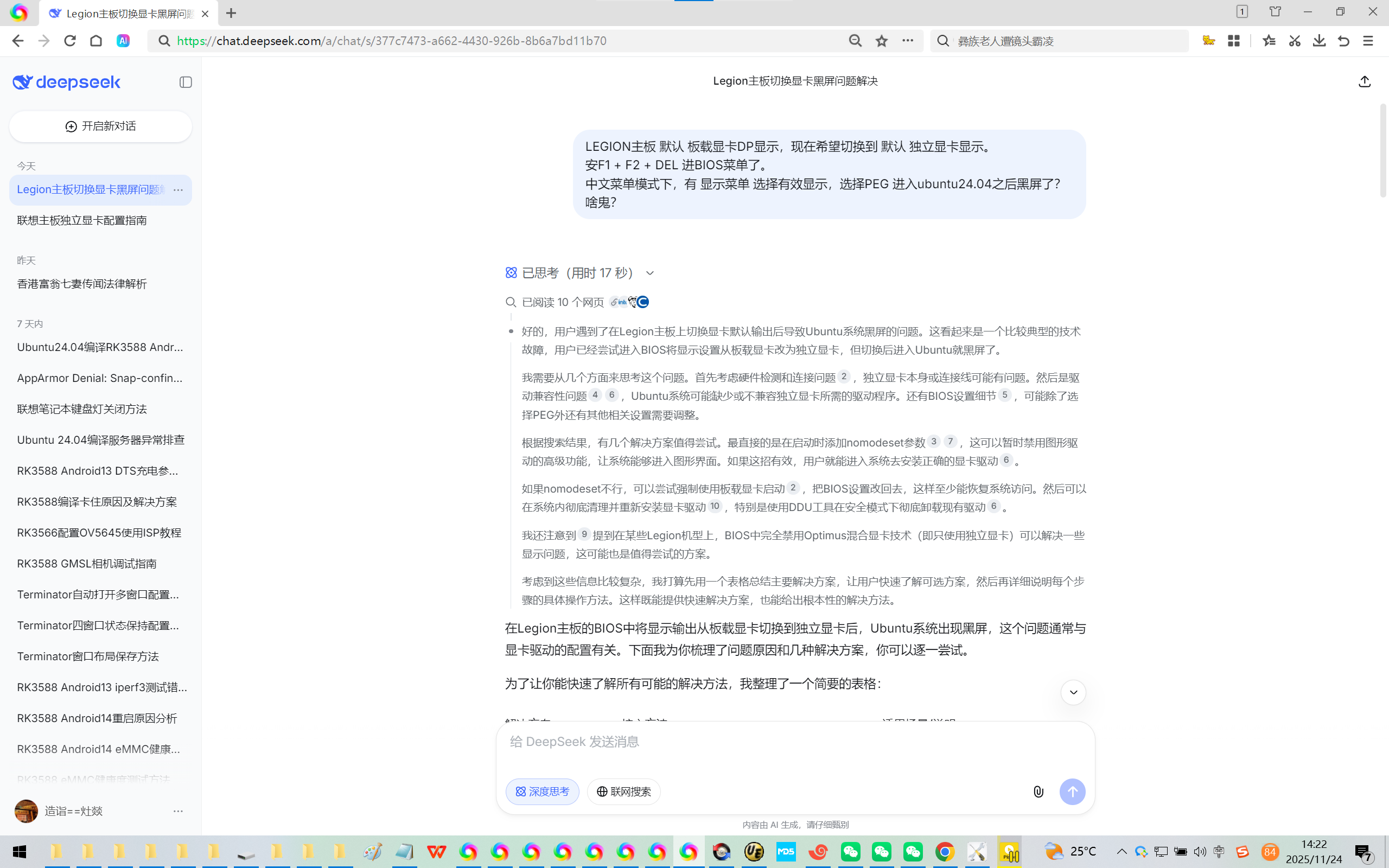The width and height of the screenshot is (1389, 868).
Task: Collapse the DeepSeek sidebar panel
Action: click(186, 82)
